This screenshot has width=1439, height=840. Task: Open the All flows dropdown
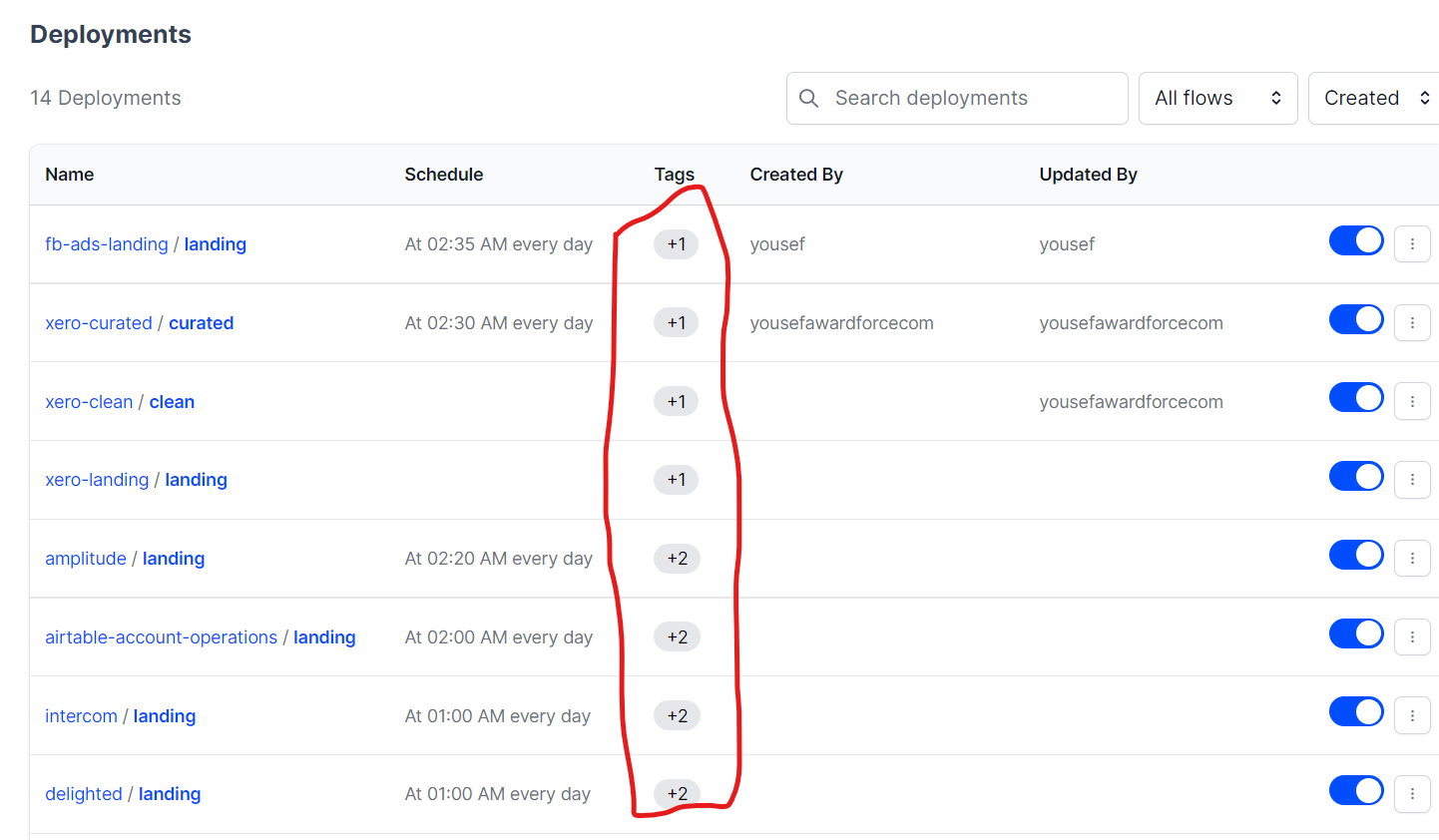point(1217,98)
